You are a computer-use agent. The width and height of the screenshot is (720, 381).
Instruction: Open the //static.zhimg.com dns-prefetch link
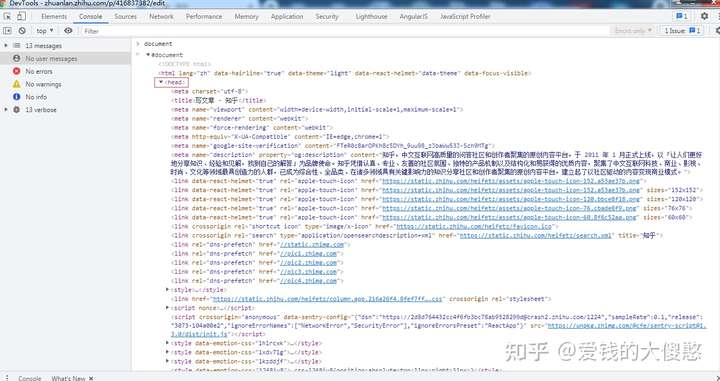click(x=312, y=245)
